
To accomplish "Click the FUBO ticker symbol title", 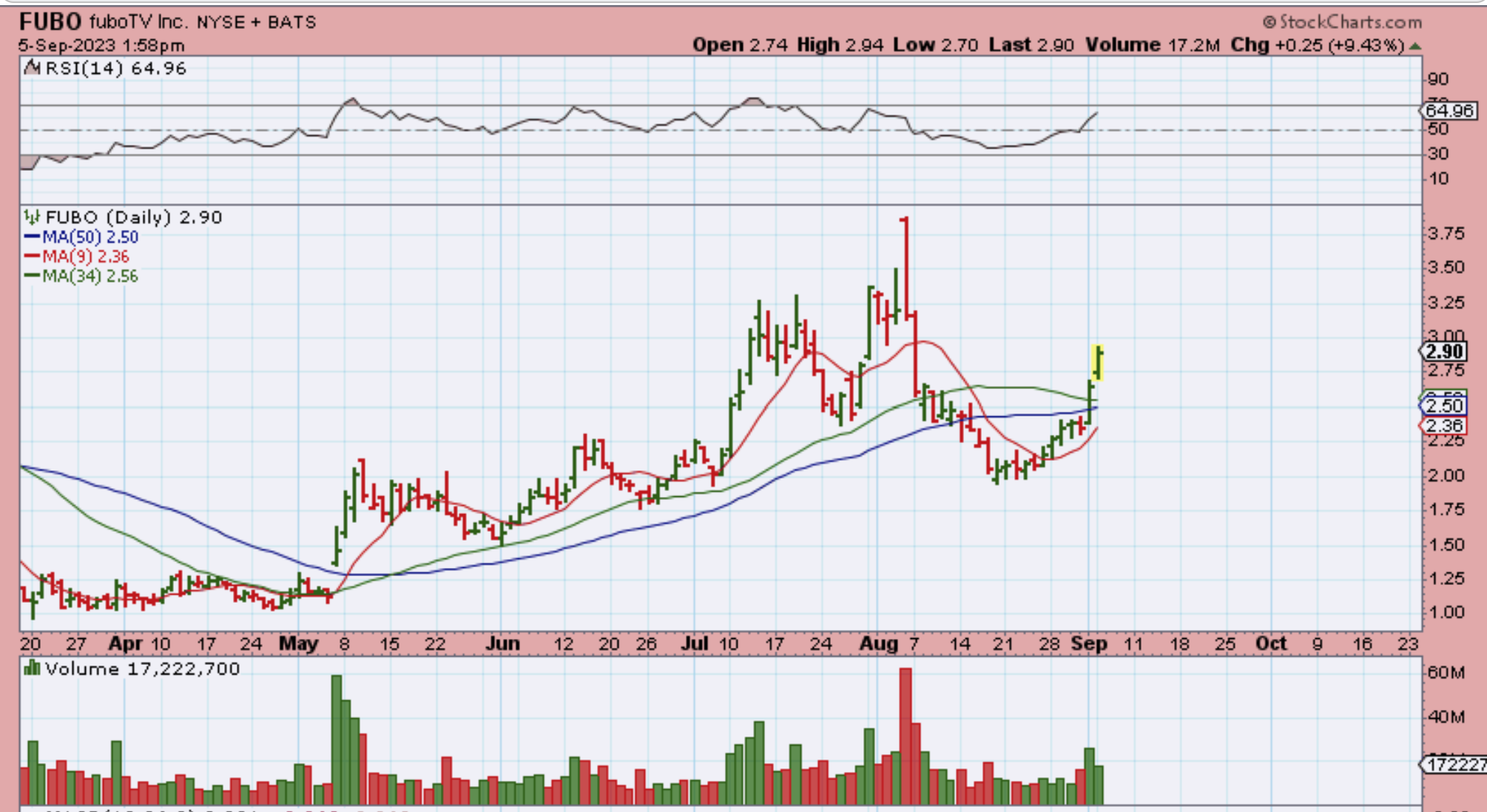I will pyautogui.click(x=50, y=21).
